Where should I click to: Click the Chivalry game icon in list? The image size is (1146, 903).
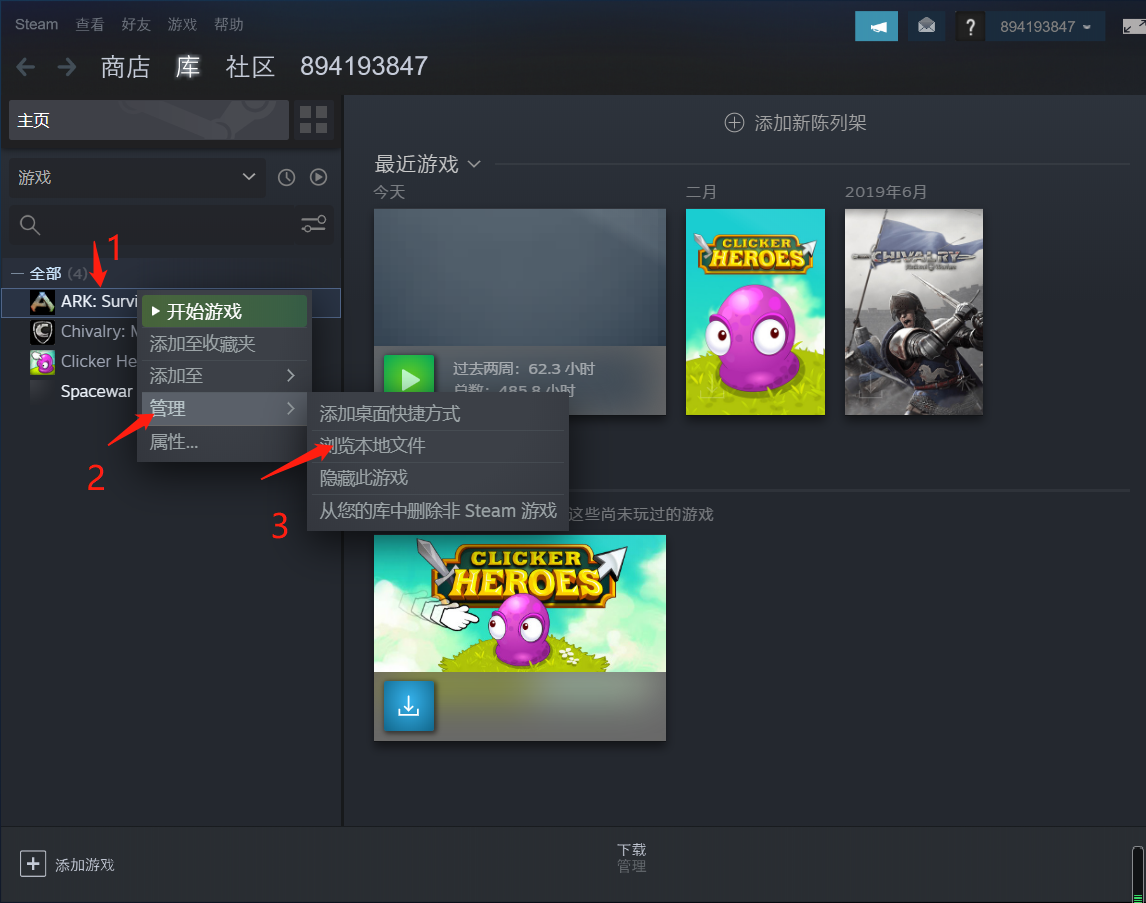pos(42,332)
